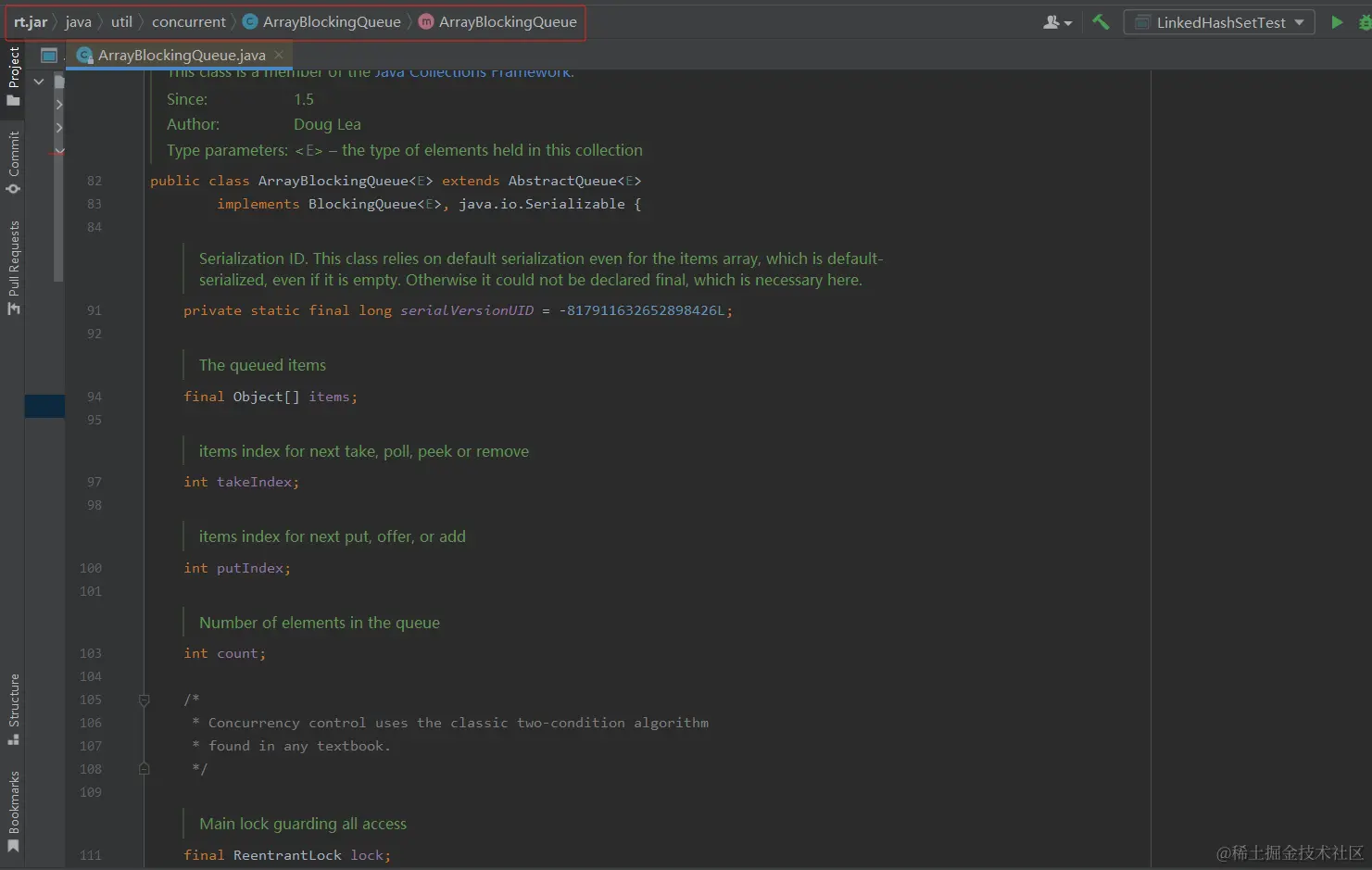The width and height of the screenshot is (1372, 870).
Task: Click line number 94 in the gutter
Action: pyautogui.click(x=94, y=397)
